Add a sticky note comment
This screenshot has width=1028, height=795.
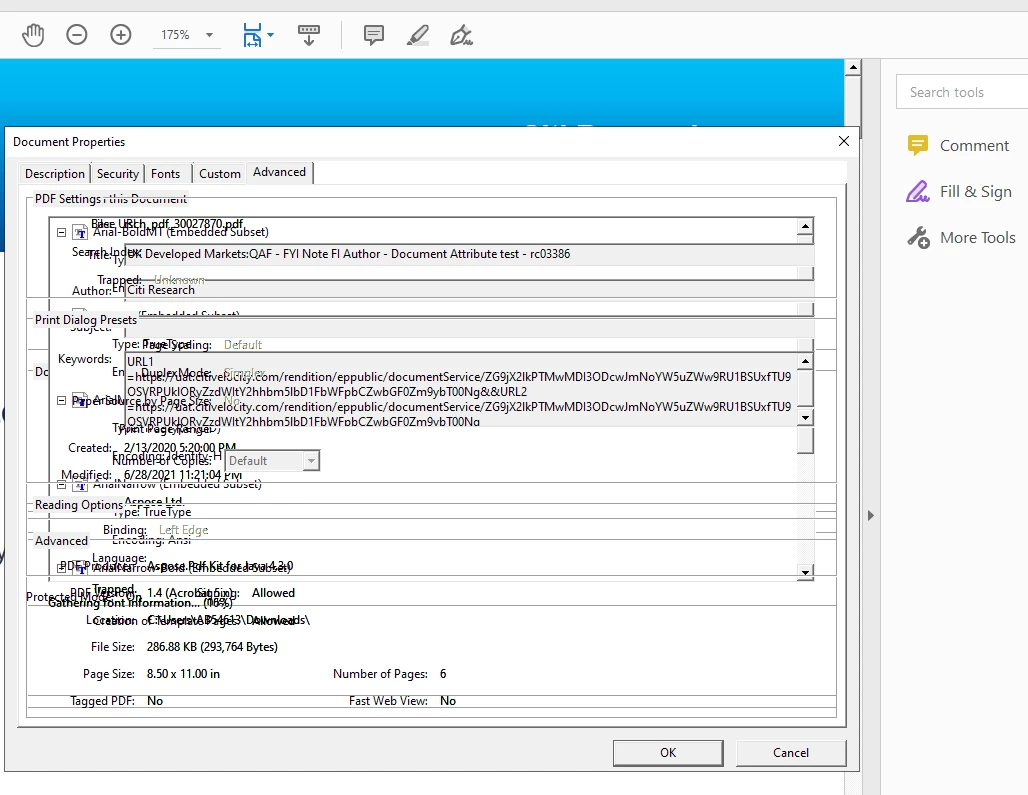pos(374,35)
